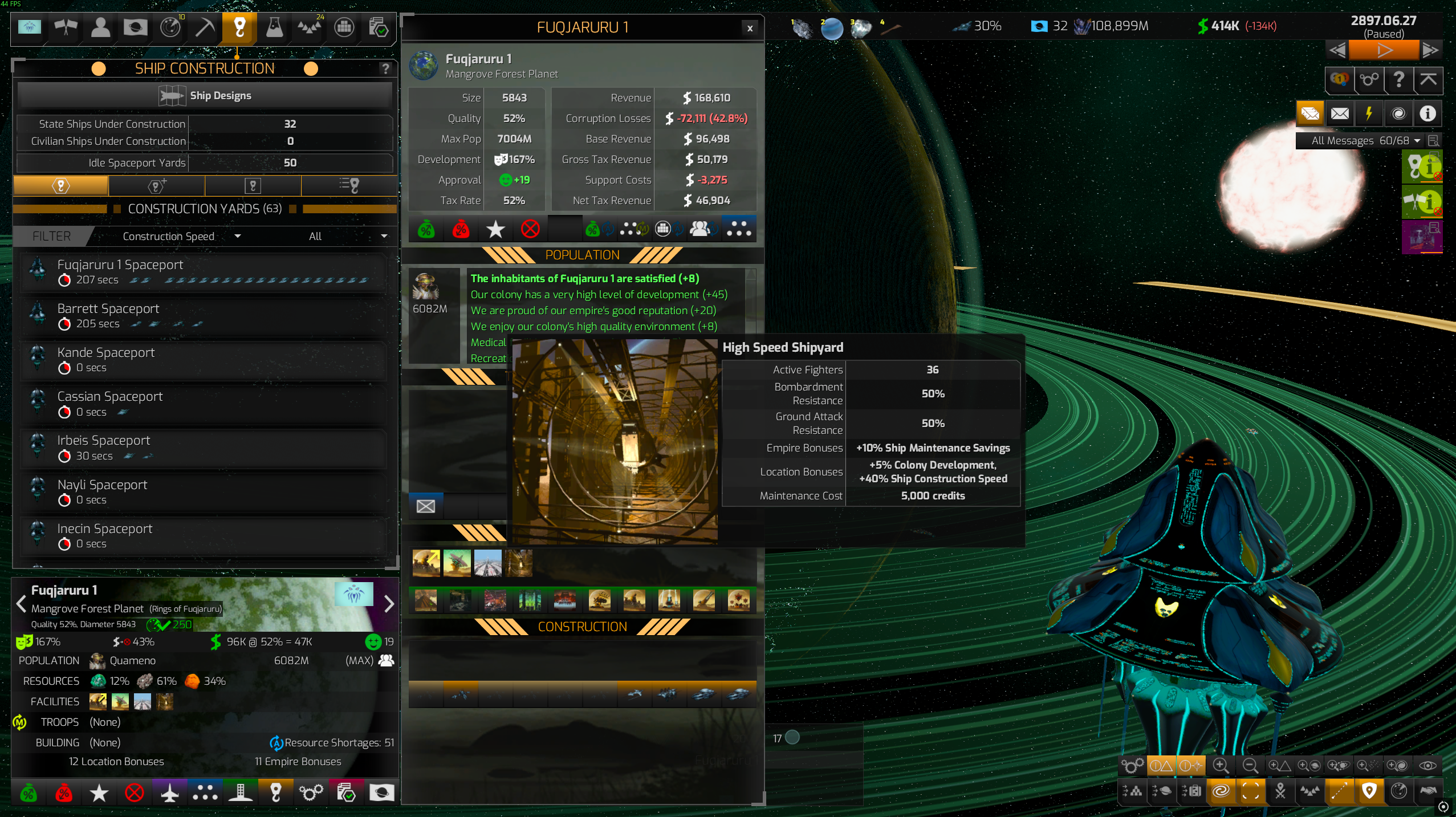Click the Ship Construction help question mark
Screen dimensions: 1456x817
click(385, 69)
